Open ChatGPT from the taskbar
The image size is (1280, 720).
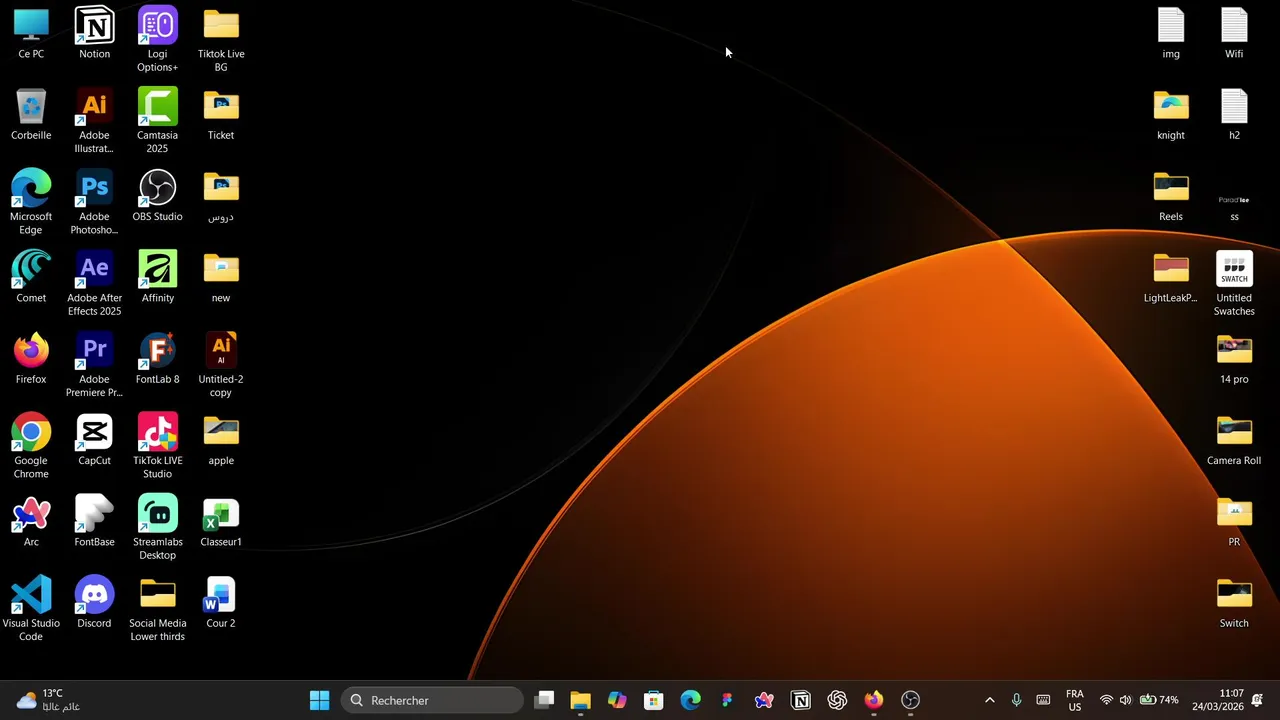[x=837, y=700]
